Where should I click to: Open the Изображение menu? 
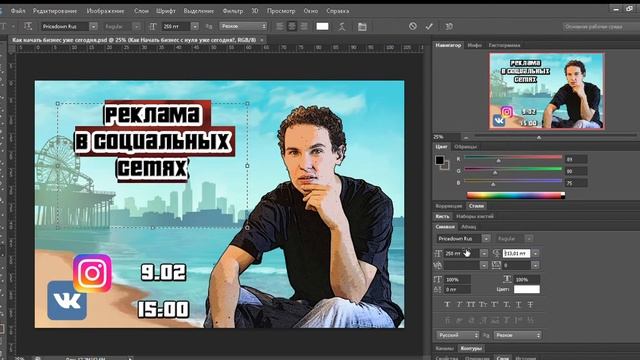(105, 11)
